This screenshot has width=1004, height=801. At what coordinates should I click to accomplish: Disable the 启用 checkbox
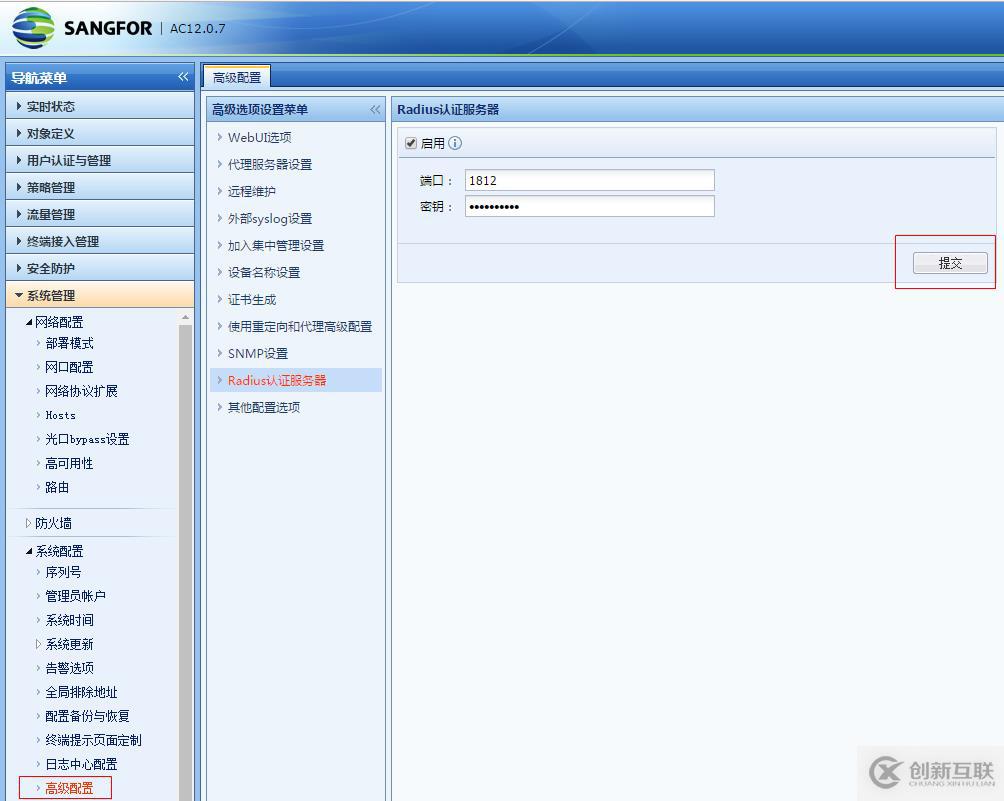coord(411,143)
